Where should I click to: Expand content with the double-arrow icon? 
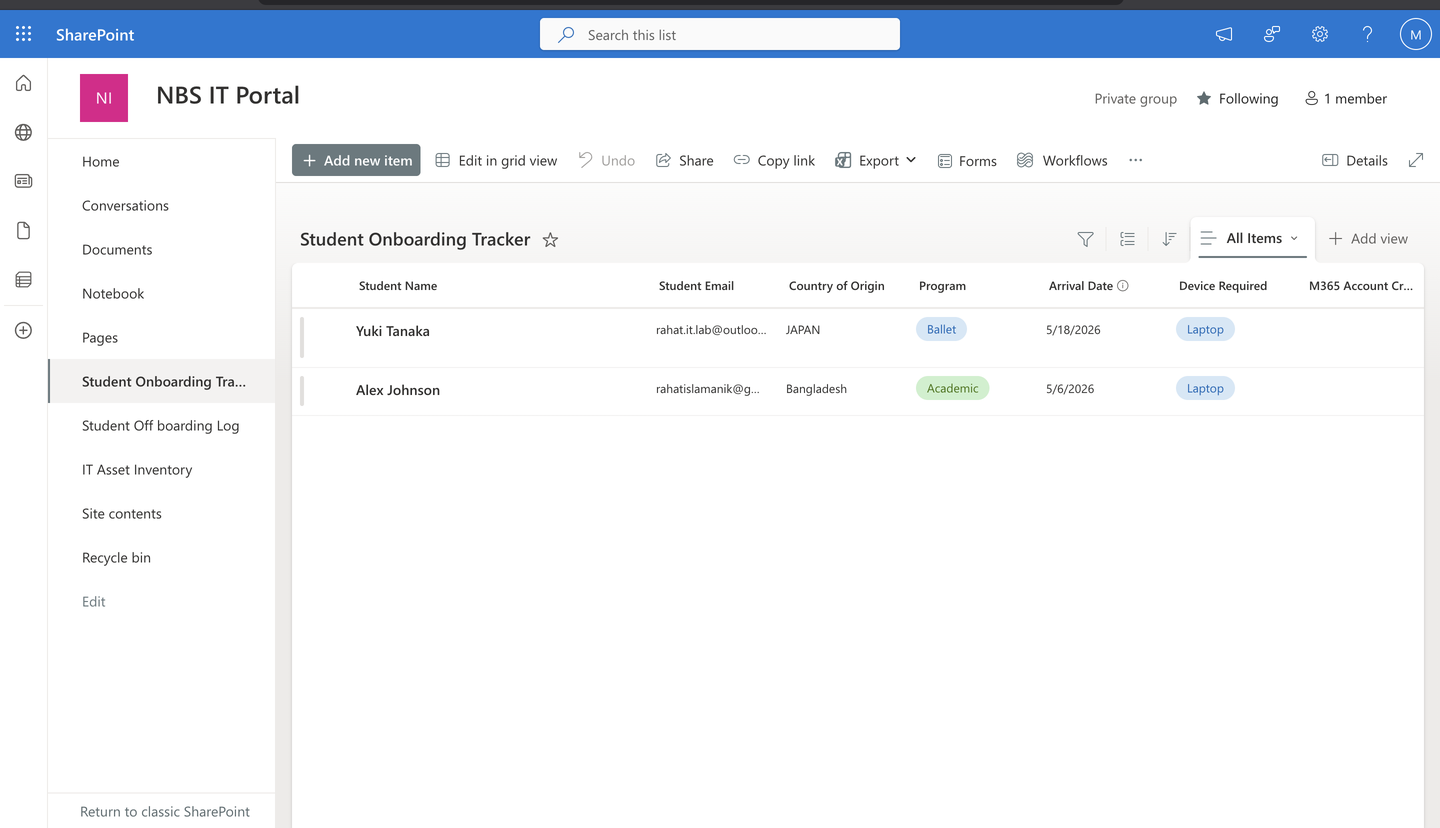(1416, 160)
